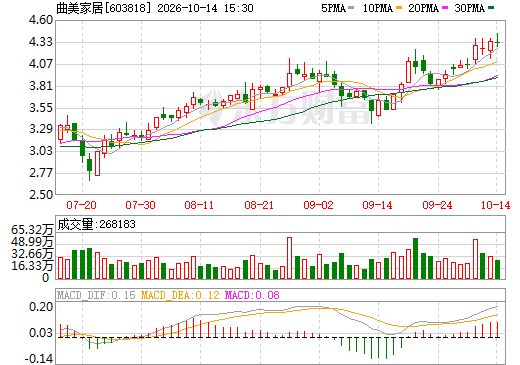Click the stock title 曲美家居[603818]
The height and width of the screenshot is (365, 520).
102,8
